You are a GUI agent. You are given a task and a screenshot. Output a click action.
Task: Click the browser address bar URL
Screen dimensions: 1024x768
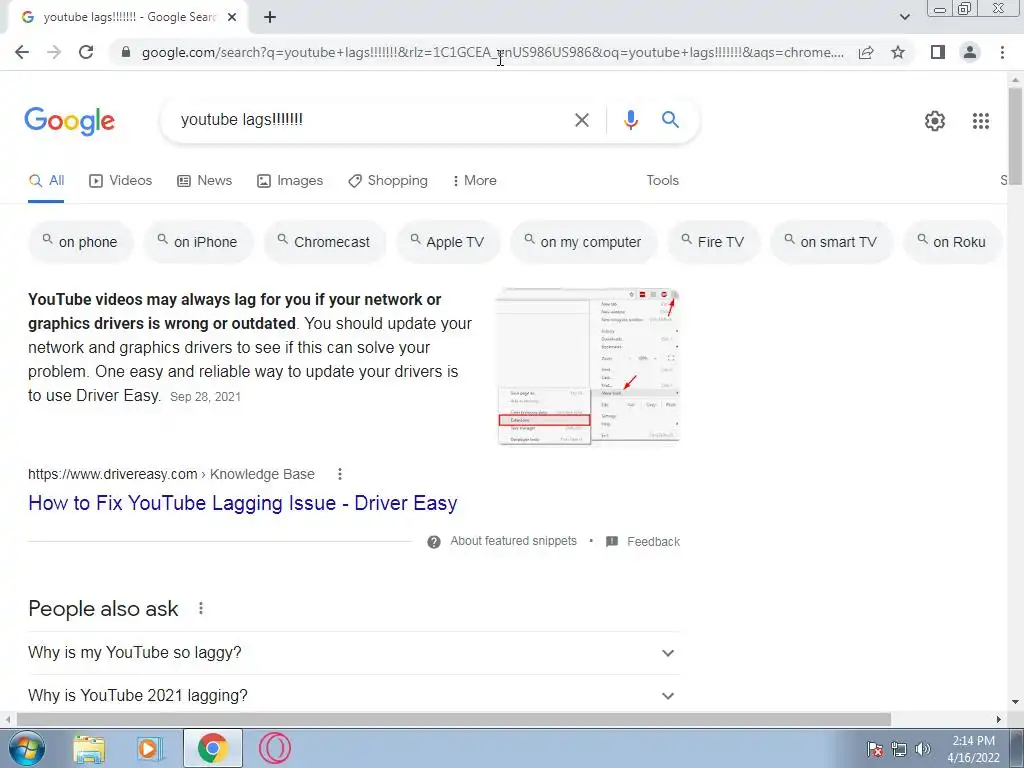click(x=492, y=52)
